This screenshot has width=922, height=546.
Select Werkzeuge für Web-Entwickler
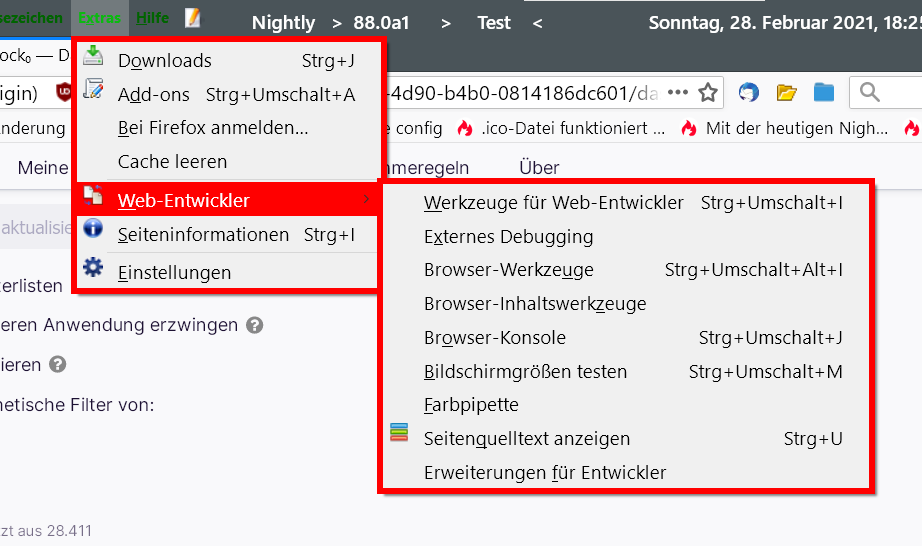(554, 203)
